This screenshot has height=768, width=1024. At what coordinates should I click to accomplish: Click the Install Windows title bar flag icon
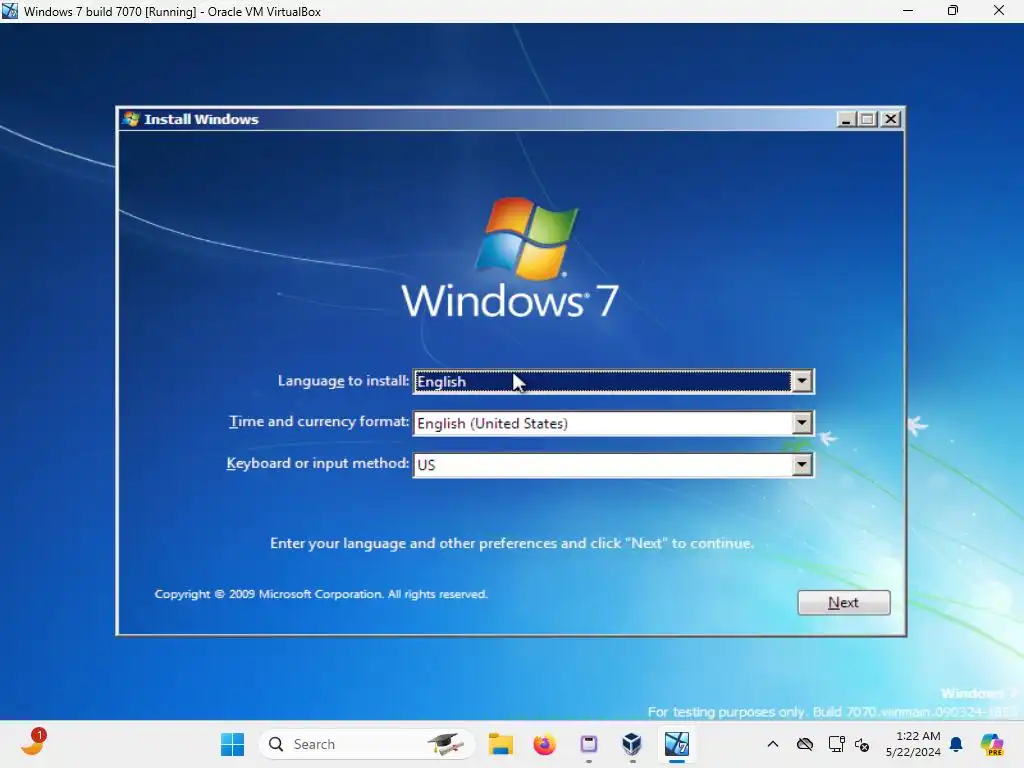131,119
